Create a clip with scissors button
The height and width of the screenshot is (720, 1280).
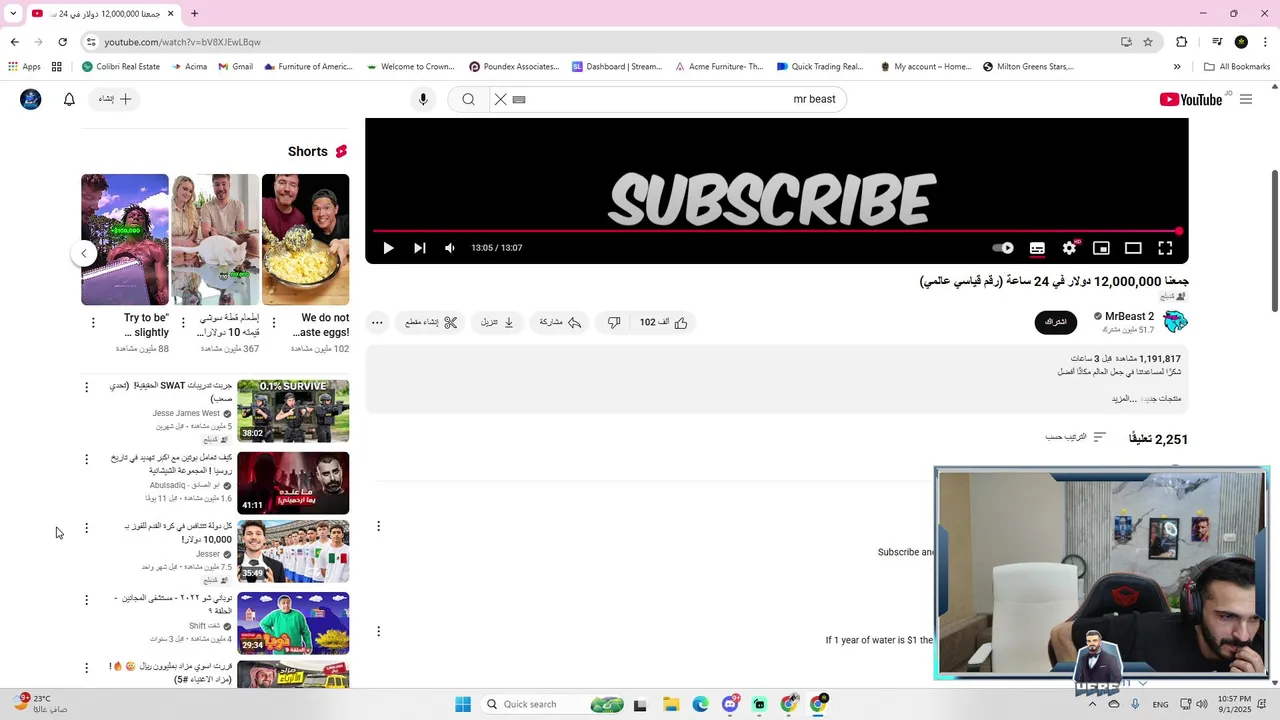[x=431, y=322]
